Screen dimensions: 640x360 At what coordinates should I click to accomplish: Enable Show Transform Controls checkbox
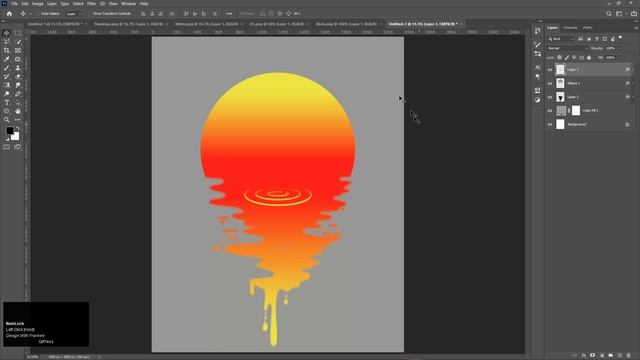coord(90,13)
